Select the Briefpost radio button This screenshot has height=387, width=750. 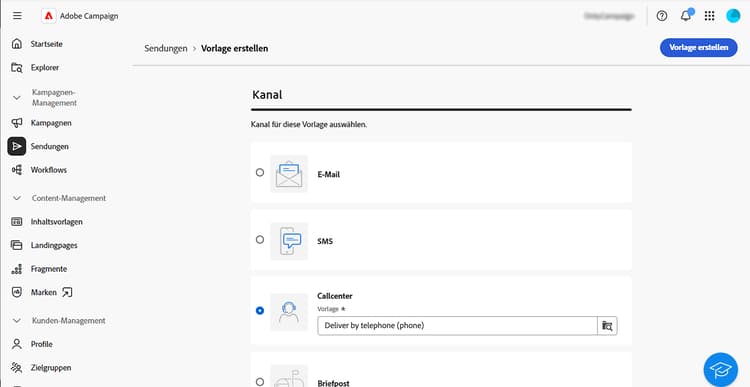(x=260, y=382)
